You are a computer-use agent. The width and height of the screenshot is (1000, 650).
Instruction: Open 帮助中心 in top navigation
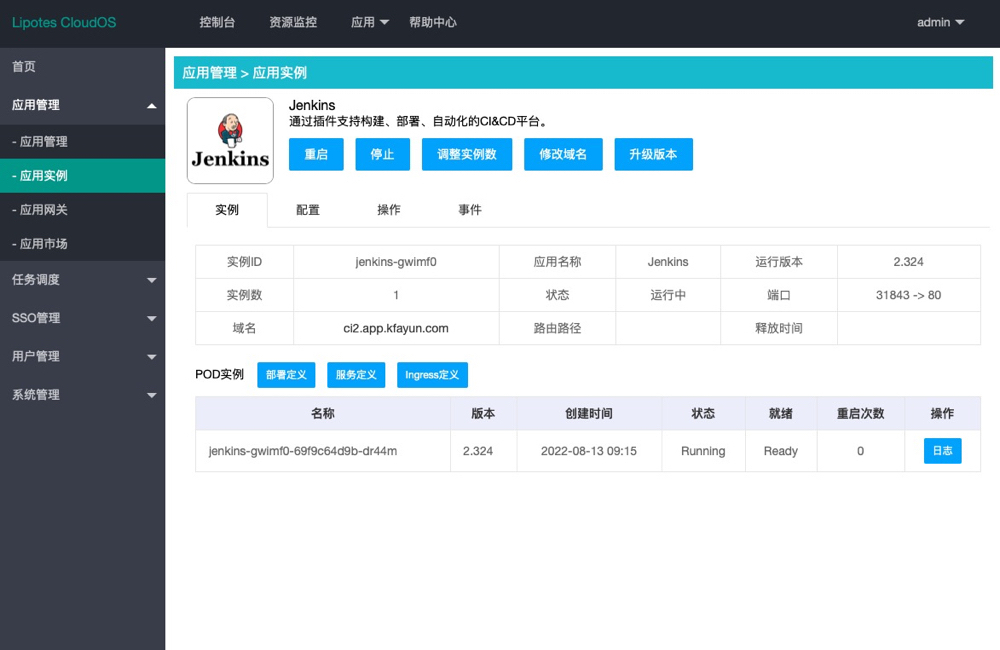point(432,22)
